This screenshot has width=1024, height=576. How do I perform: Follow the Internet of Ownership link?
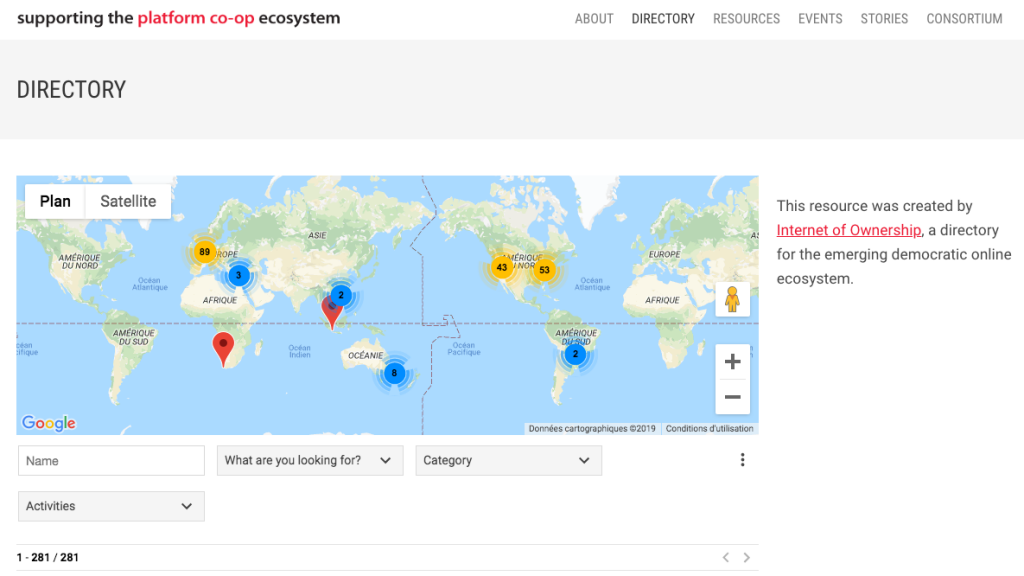pos(848,230)
